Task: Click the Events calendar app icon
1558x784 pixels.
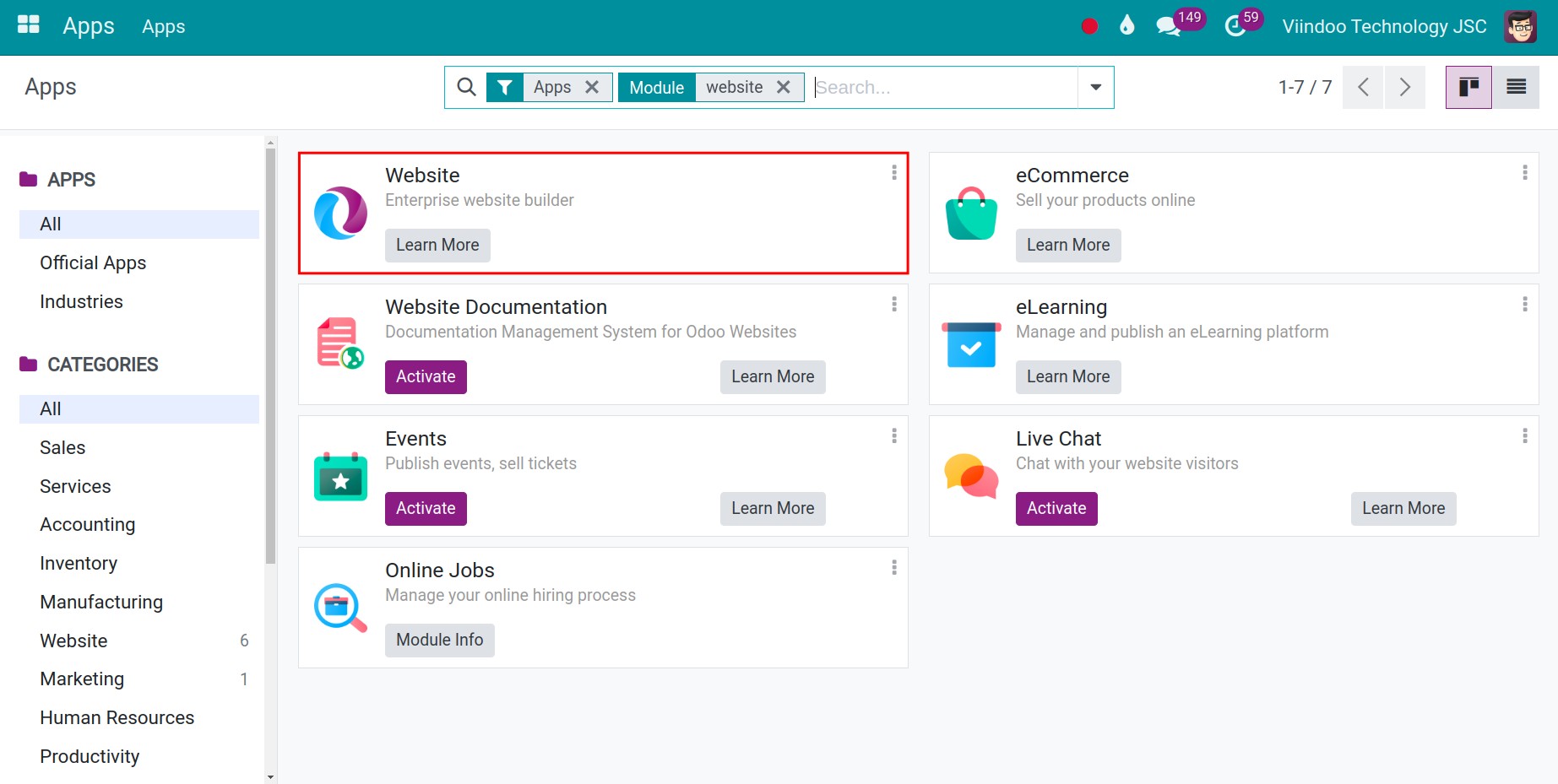Action: click(341, 477)
